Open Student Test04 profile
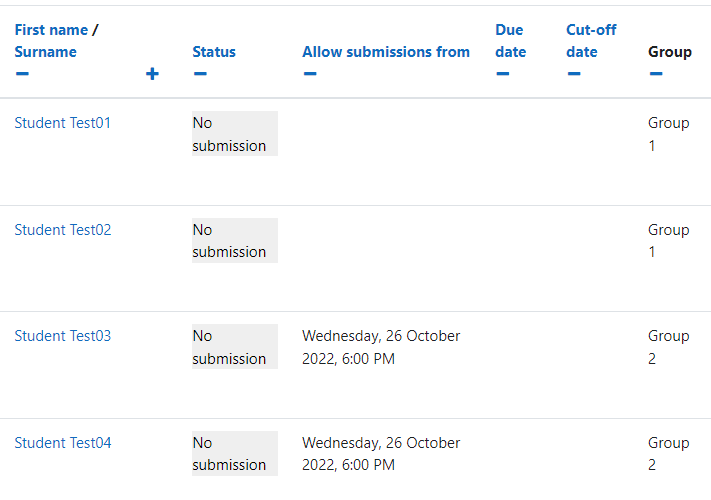The image size is (711, 500). pyautogui.click(x=63, y=443)
